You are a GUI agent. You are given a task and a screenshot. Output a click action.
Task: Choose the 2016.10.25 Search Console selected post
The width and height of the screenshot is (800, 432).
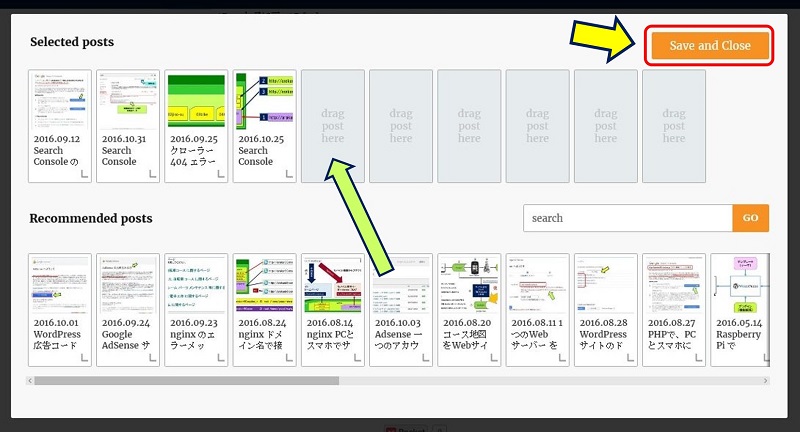point(264,126)
